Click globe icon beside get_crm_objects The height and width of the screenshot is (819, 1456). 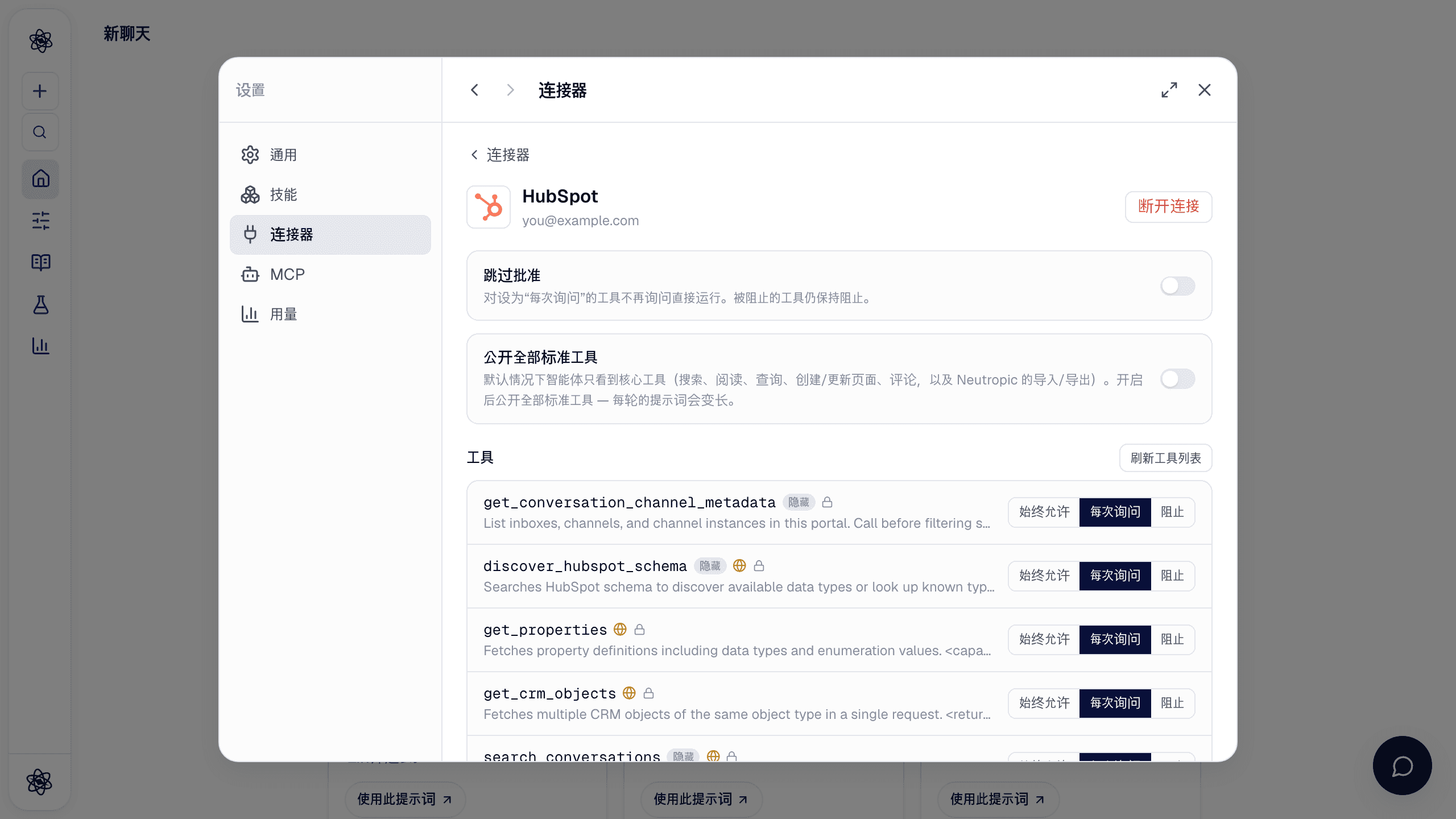click(629, 693)
